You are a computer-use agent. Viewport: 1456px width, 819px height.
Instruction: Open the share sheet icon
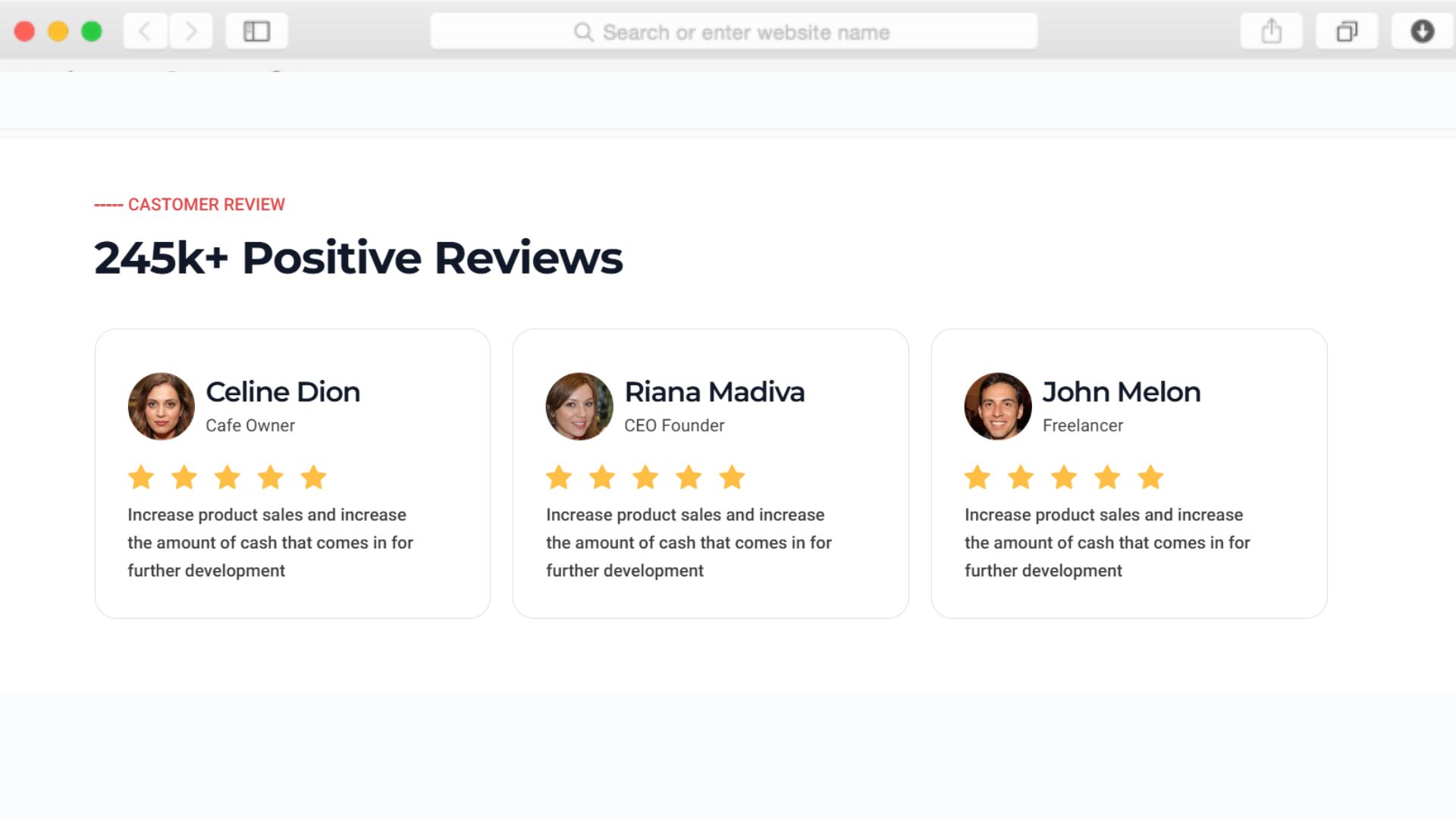[1271, 31]
